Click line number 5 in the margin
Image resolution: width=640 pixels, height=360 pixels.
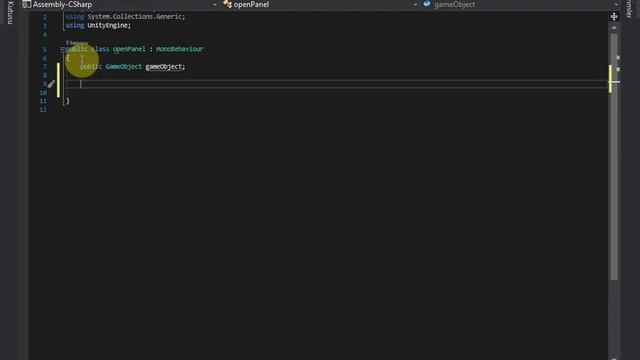(x=44, y=49)
